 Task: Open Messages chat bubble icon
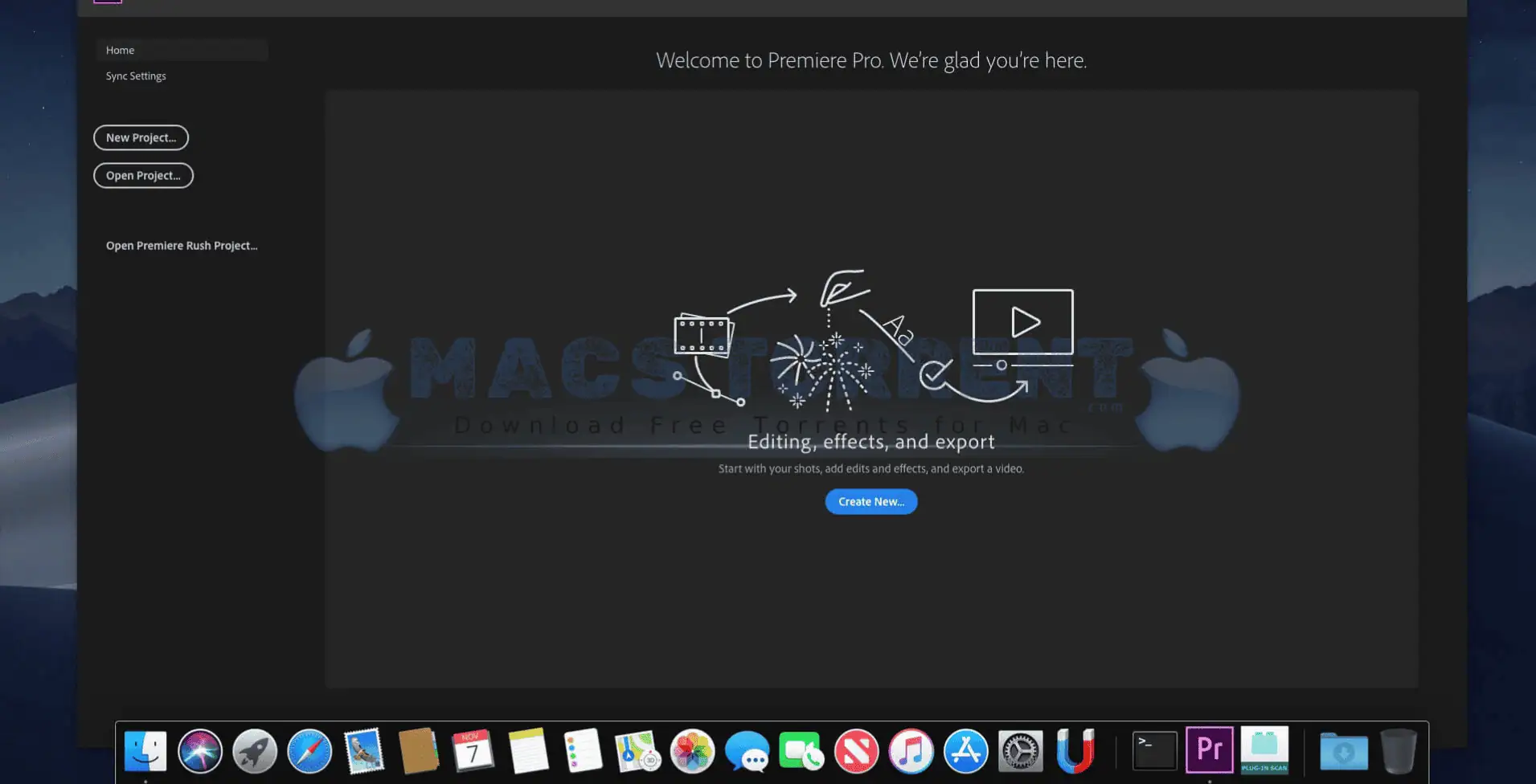point(747,753)
